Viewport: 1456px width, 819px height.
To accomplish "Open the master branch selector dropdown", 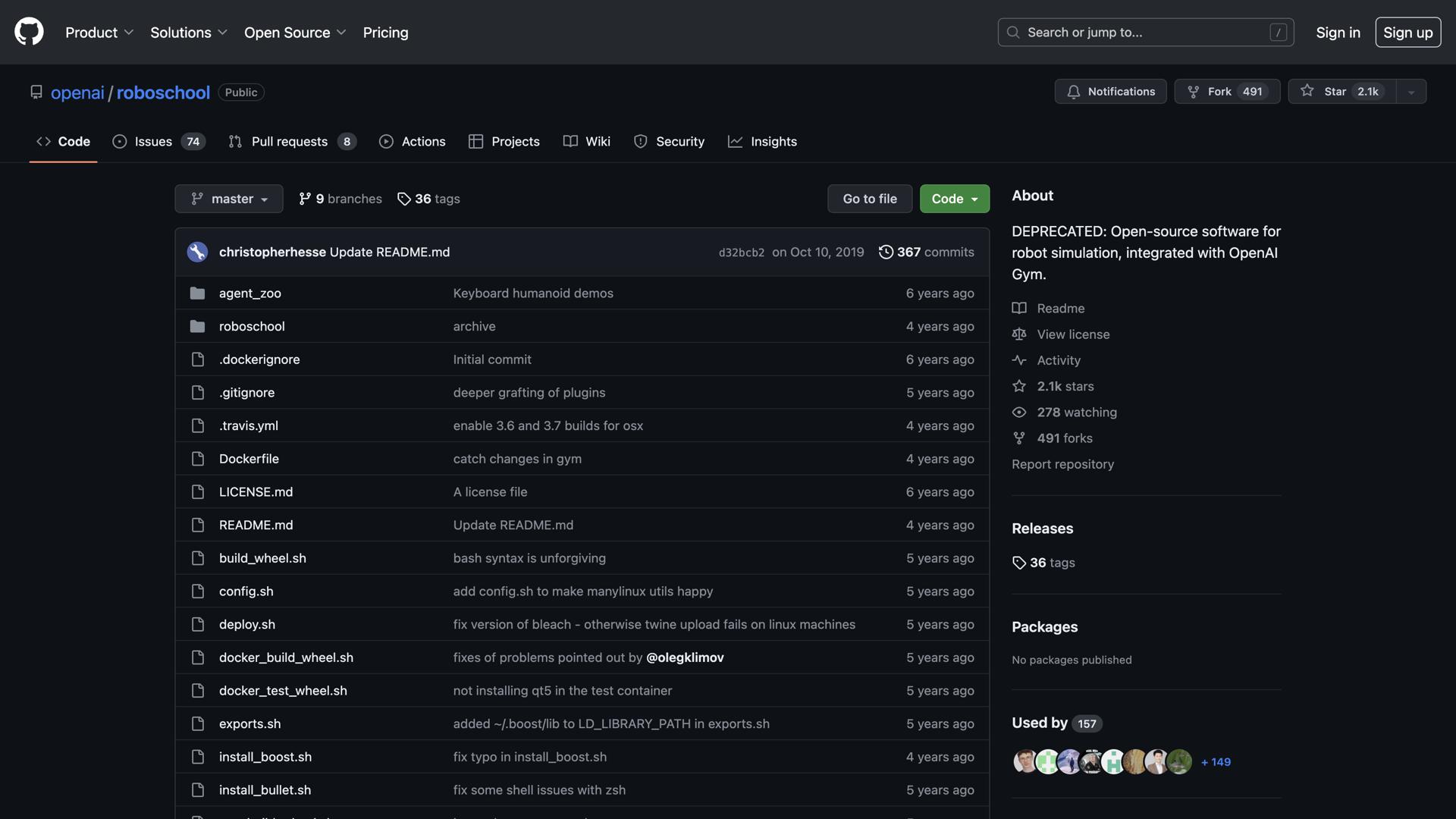I will pyautogui.click(x=228, y=199).
